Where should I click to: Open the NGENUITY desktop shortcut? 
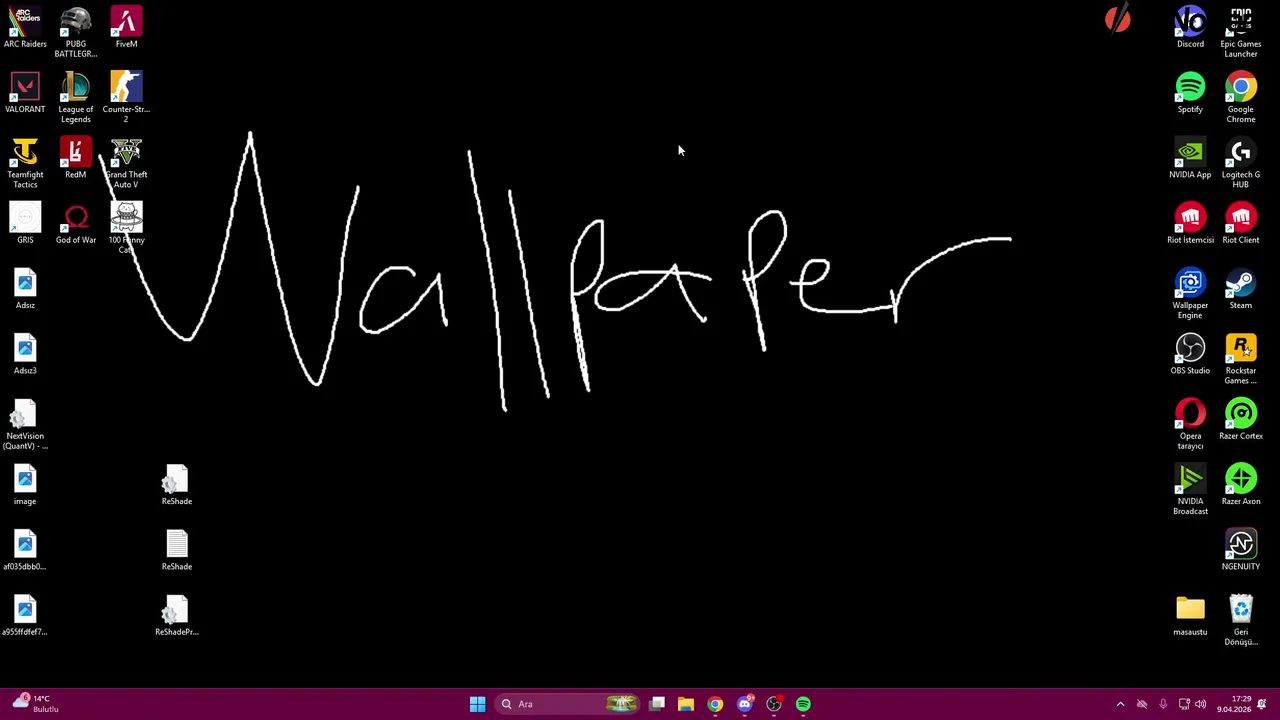[1241, 550]
